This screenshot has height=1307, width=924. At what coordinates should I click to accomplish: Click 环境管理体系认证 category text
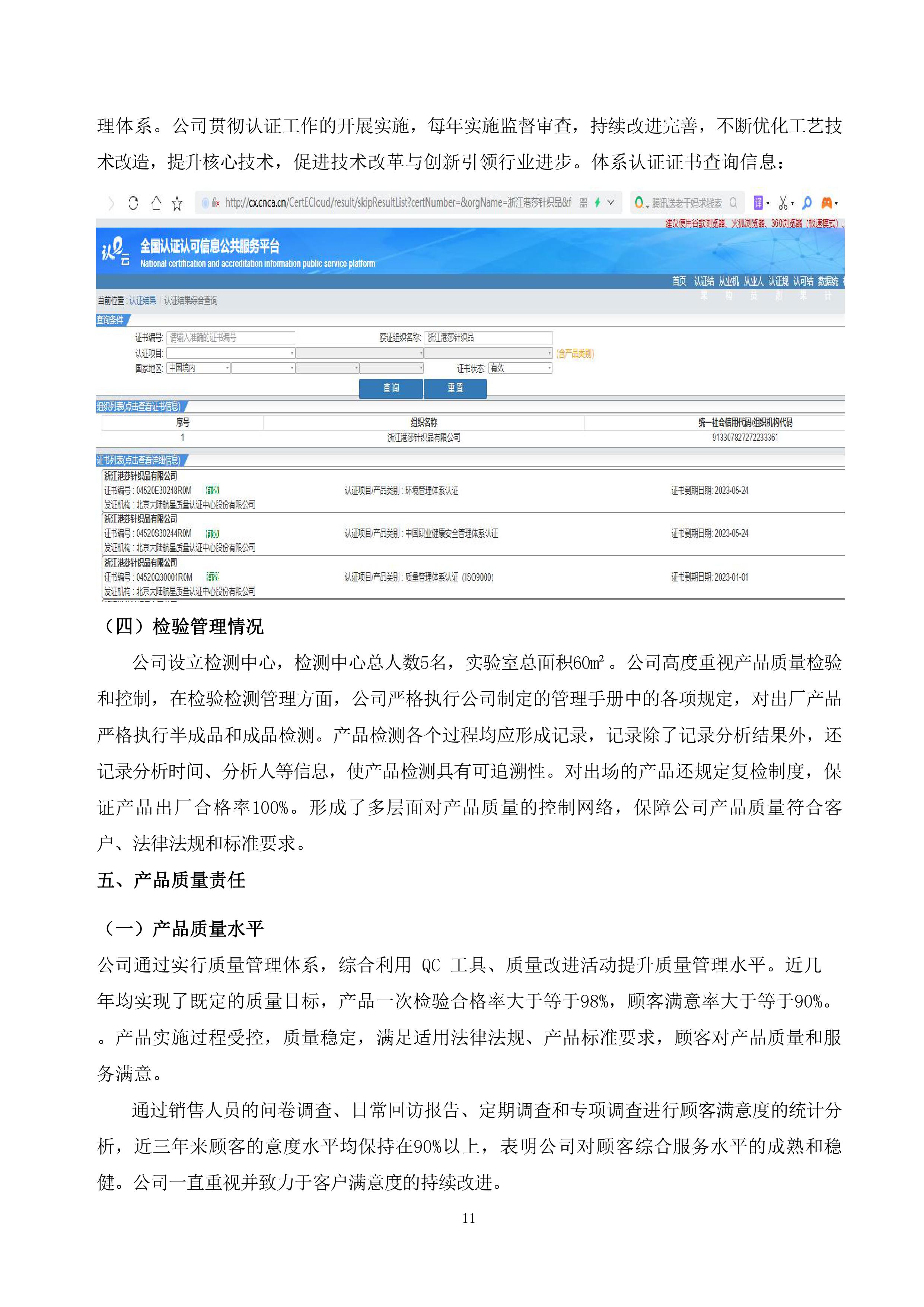click(432, 491)
